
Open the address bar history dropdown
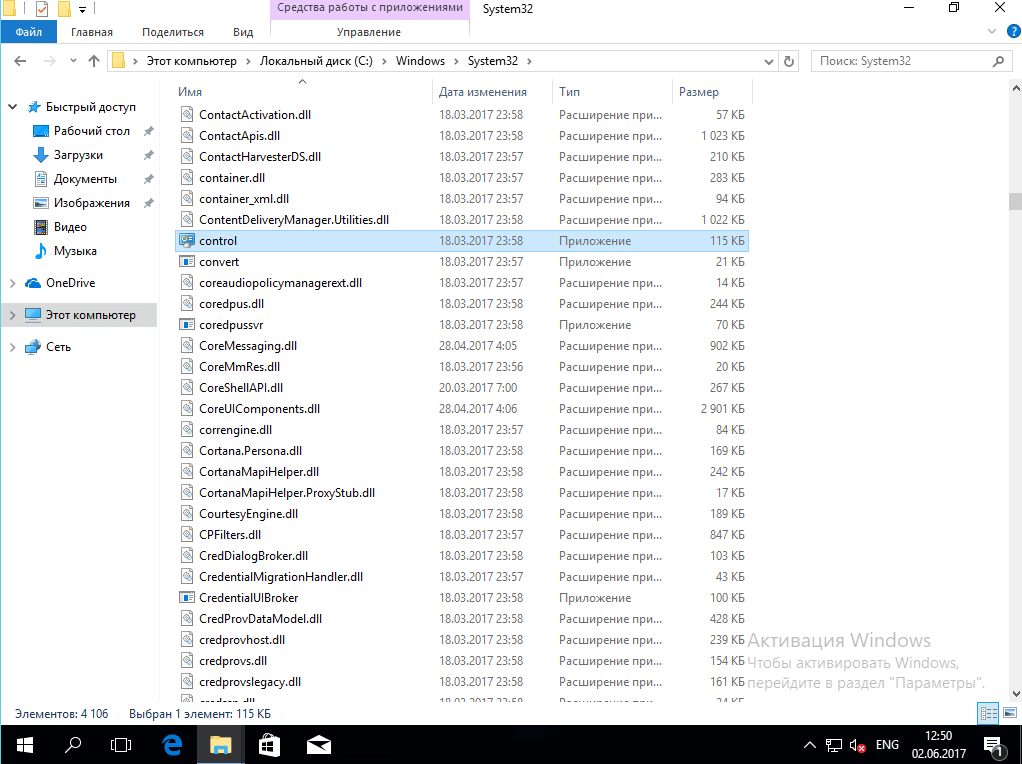click(x=768, y=61)
